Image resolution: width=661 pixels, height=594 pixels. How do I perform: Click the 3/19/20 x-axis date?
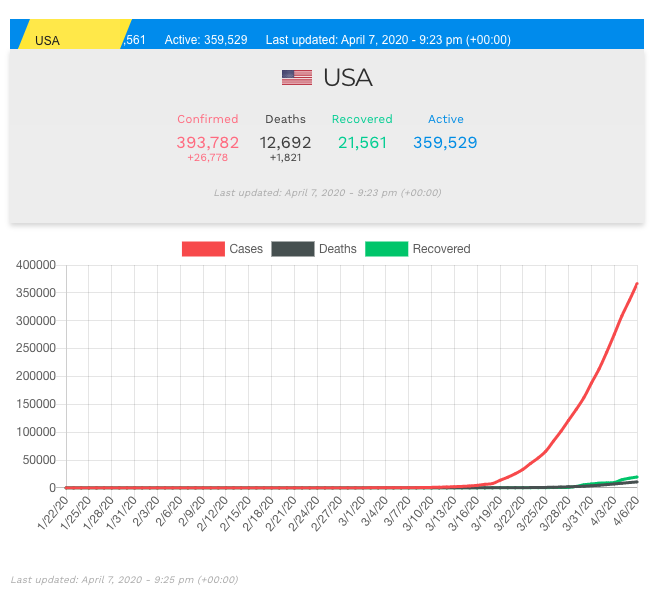pyautogui.click(x=486, y=513)
